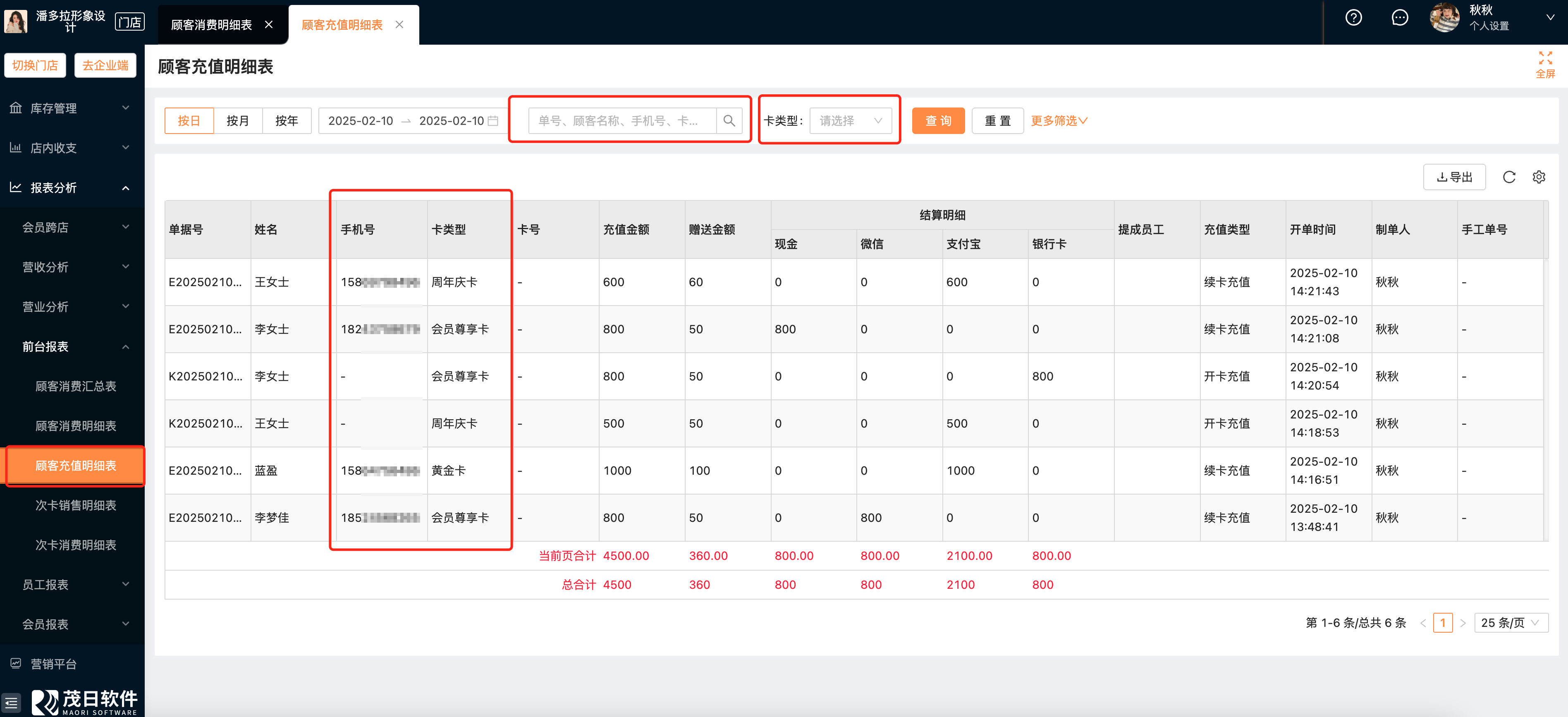Image resolution: width=1568 pixels, height=717 pixels.
Task: Open table column settings gear icon
Action: [1539, 177]
